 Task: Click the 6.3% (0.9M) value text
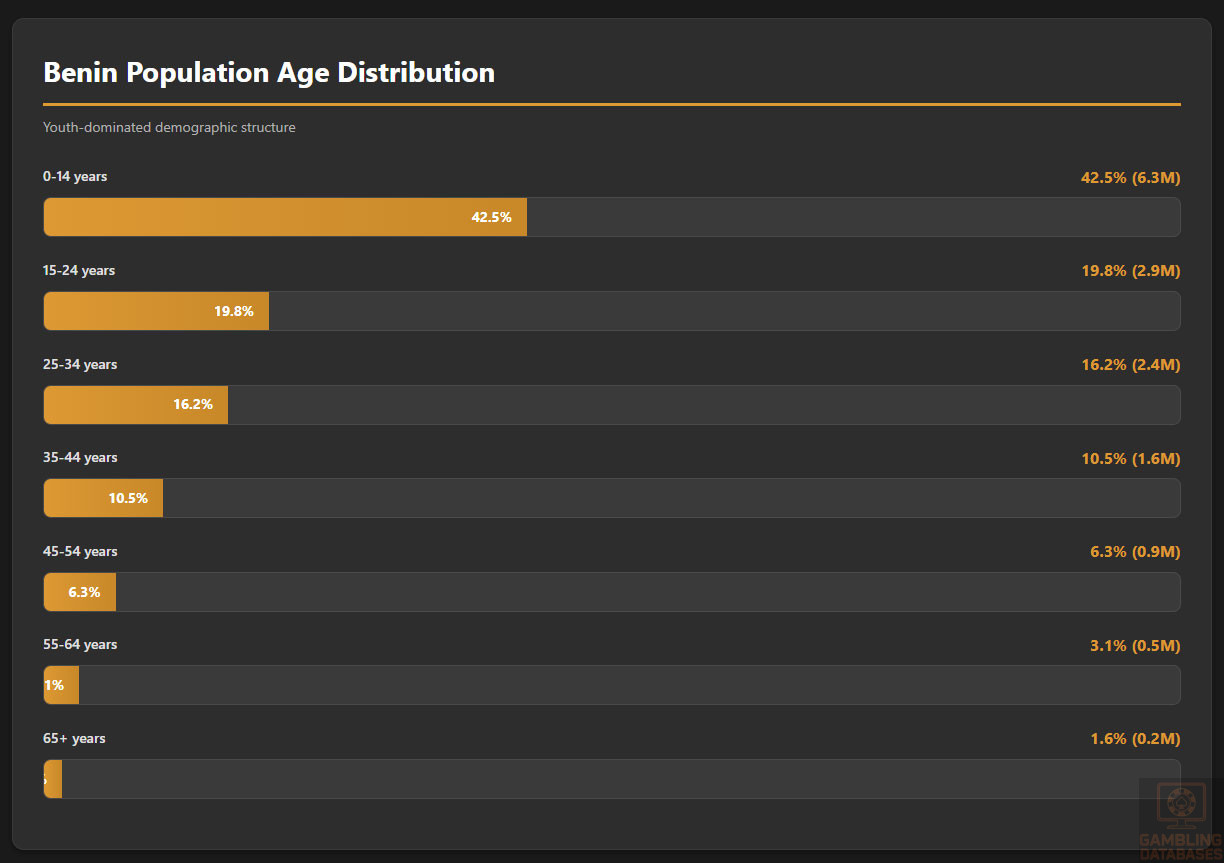click(x=1135, y=552)
